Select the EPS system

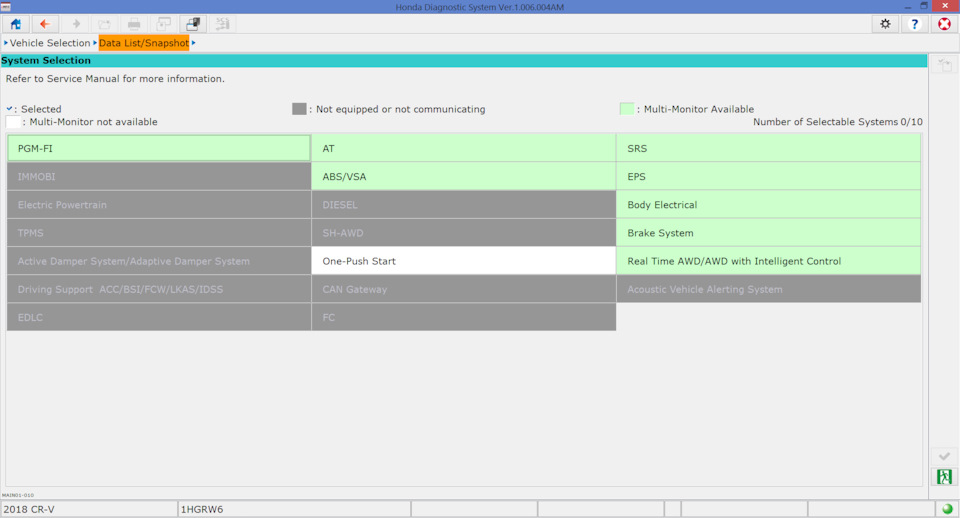pos(768,176)
